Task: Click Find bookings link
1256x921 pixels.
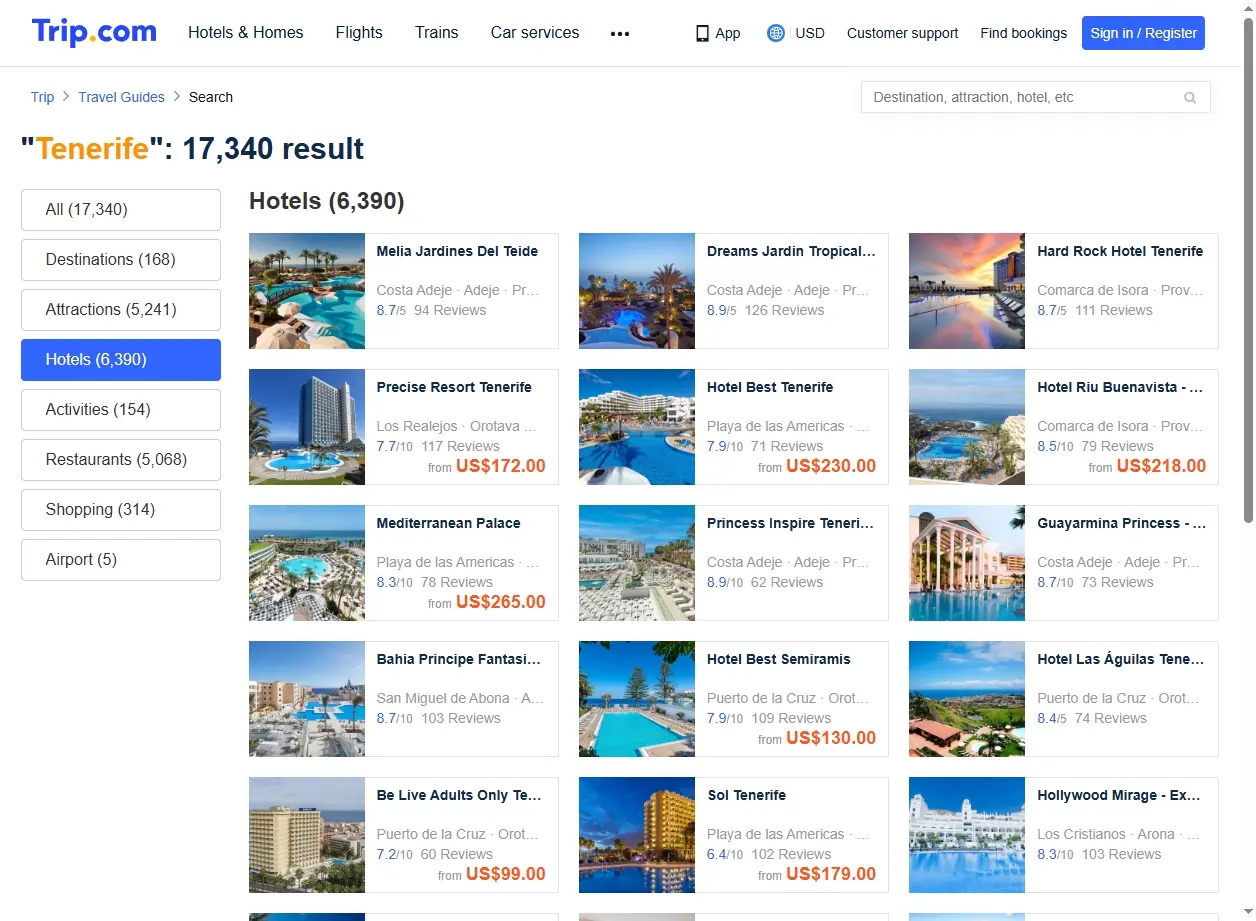Action: tap(1024, 33)
